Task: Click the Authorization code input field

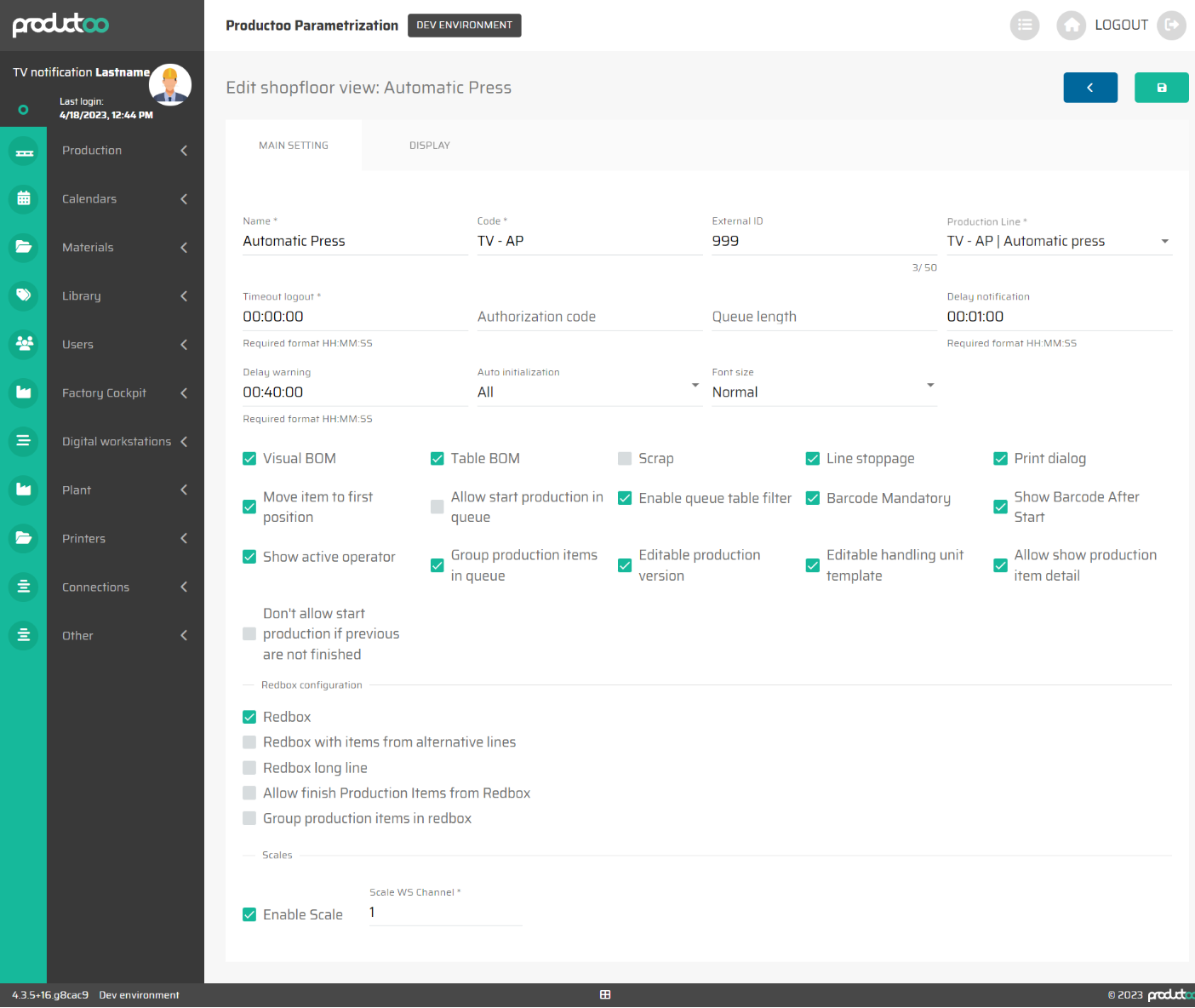Action: tap(589, 317)
